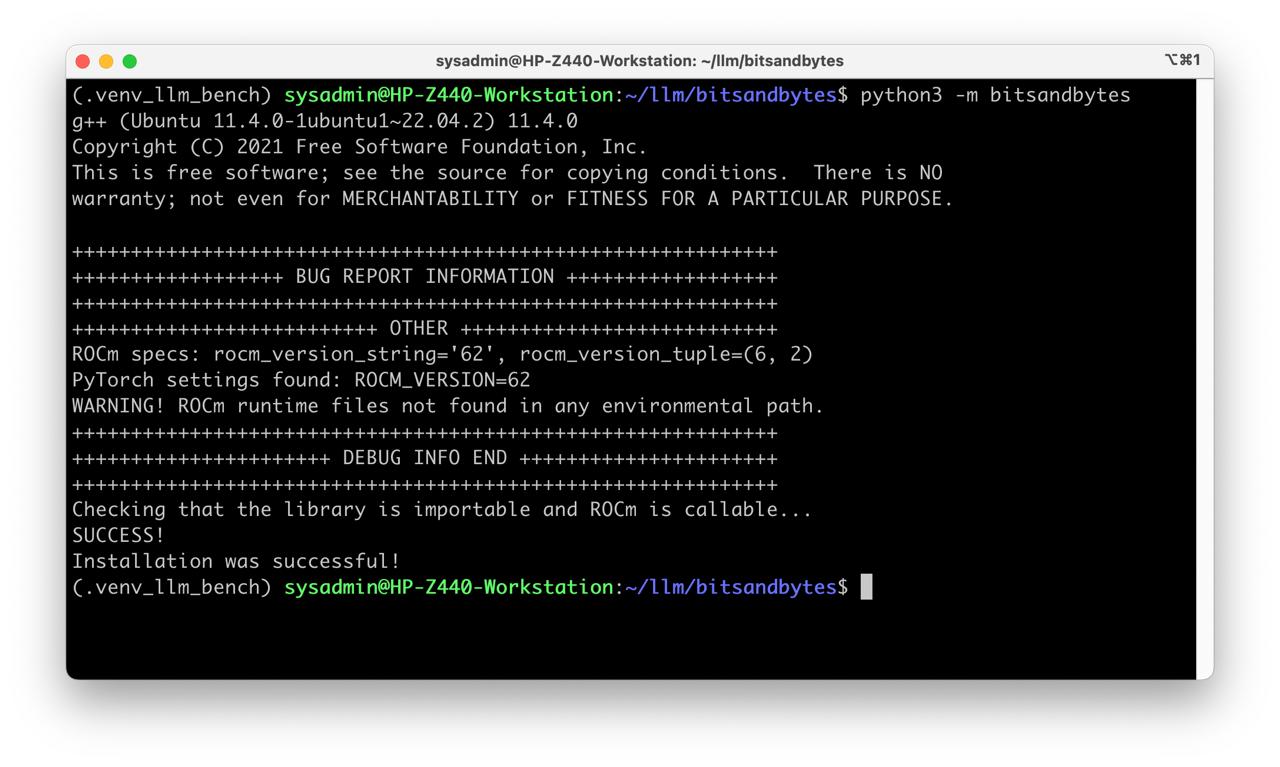Click the 'Checking that the library is importable' line
This screenshot has height=767, width=1280.
[442, 510]
